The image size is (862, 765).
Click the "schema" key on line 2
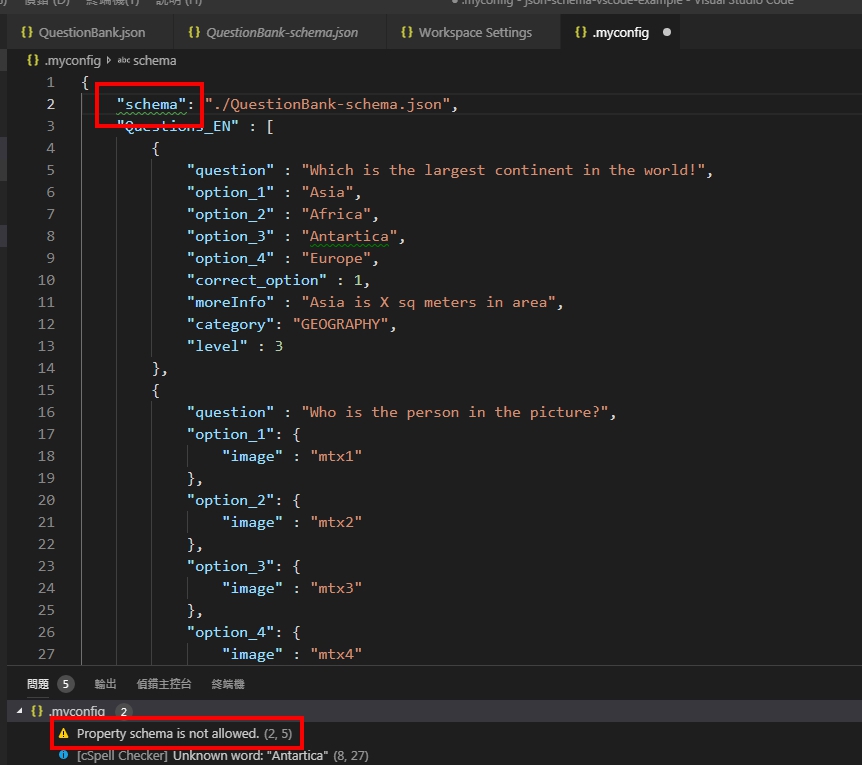153,104
